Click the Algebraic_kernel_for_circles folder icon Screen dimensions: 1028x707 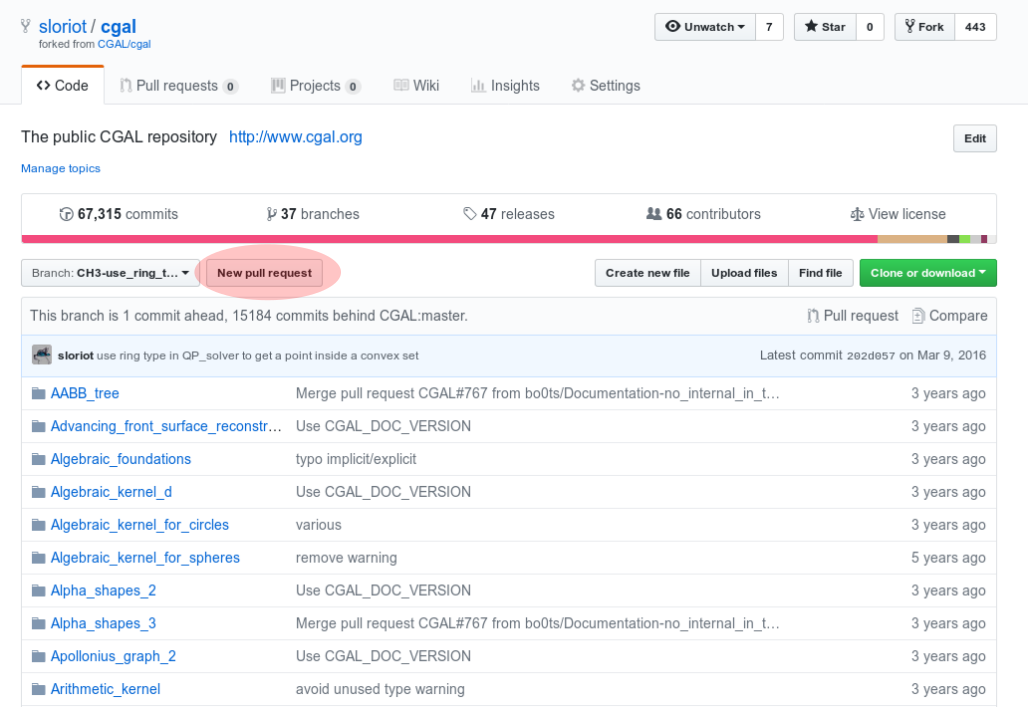tap(39, 525)
